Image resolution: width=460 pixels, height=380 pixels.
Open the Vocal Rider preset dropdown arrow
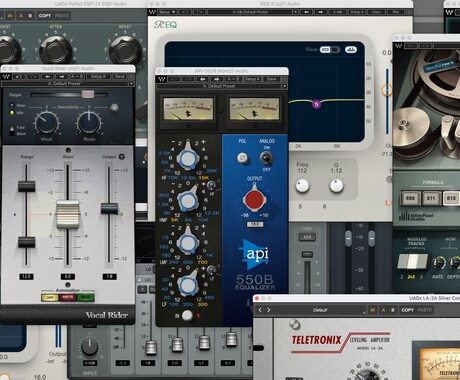[131, 84]
